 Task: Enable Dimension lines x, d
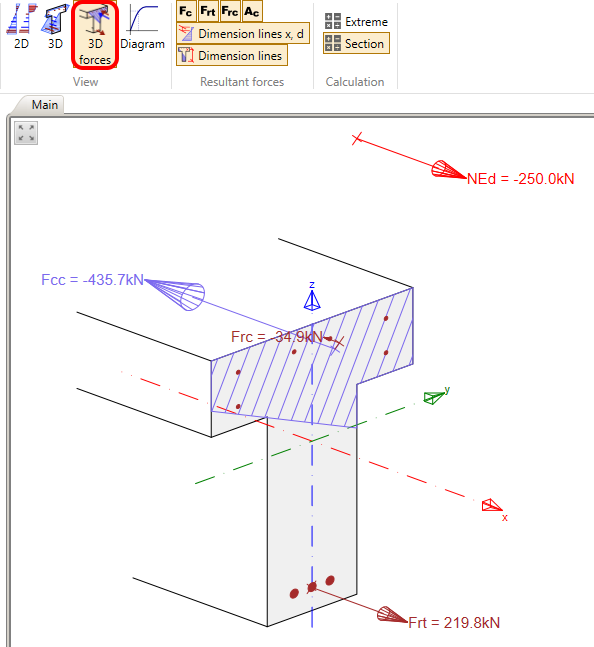click(243, 33)
